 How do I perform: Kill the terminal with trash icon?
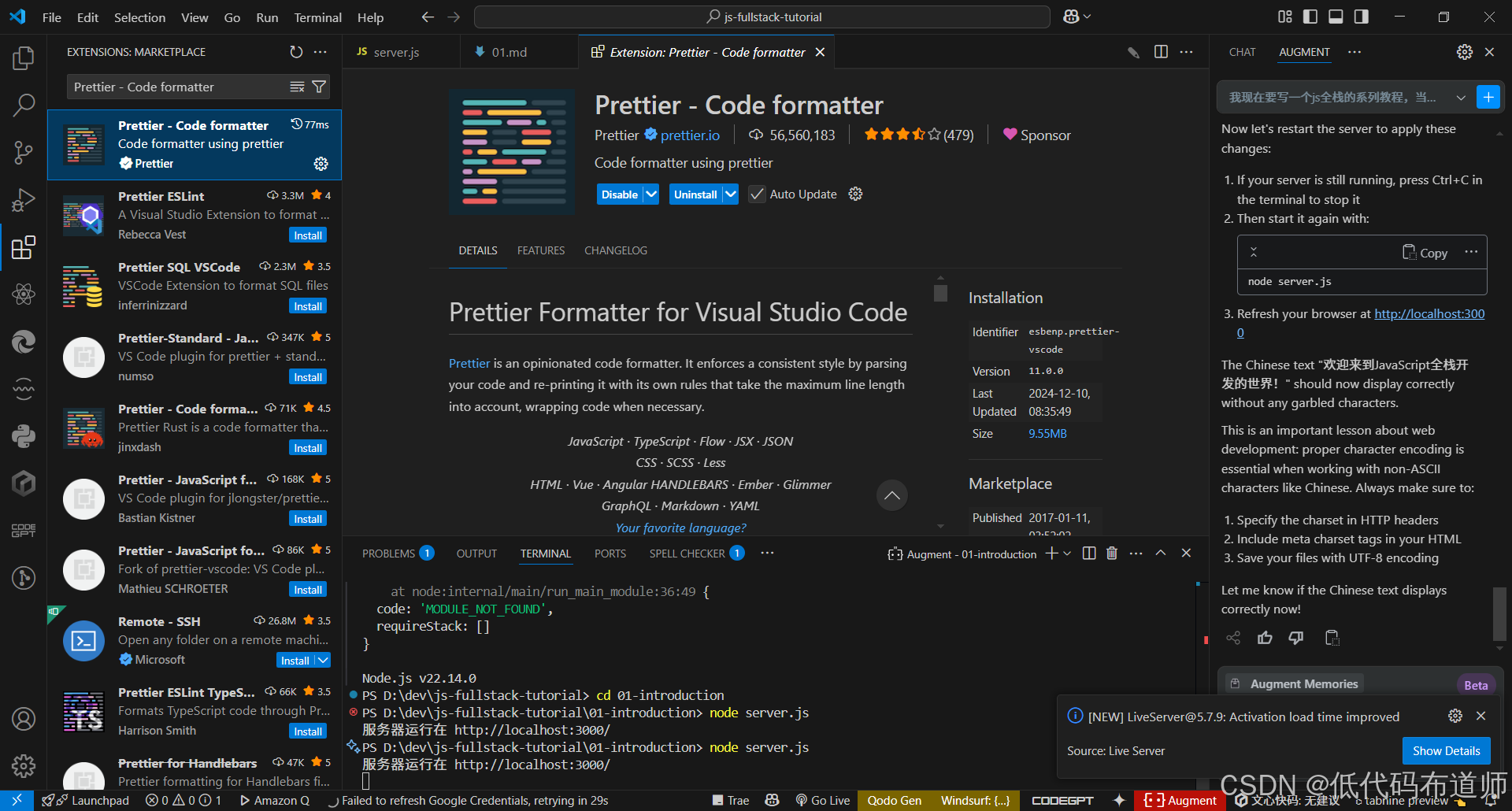(x=1112, y=554)
